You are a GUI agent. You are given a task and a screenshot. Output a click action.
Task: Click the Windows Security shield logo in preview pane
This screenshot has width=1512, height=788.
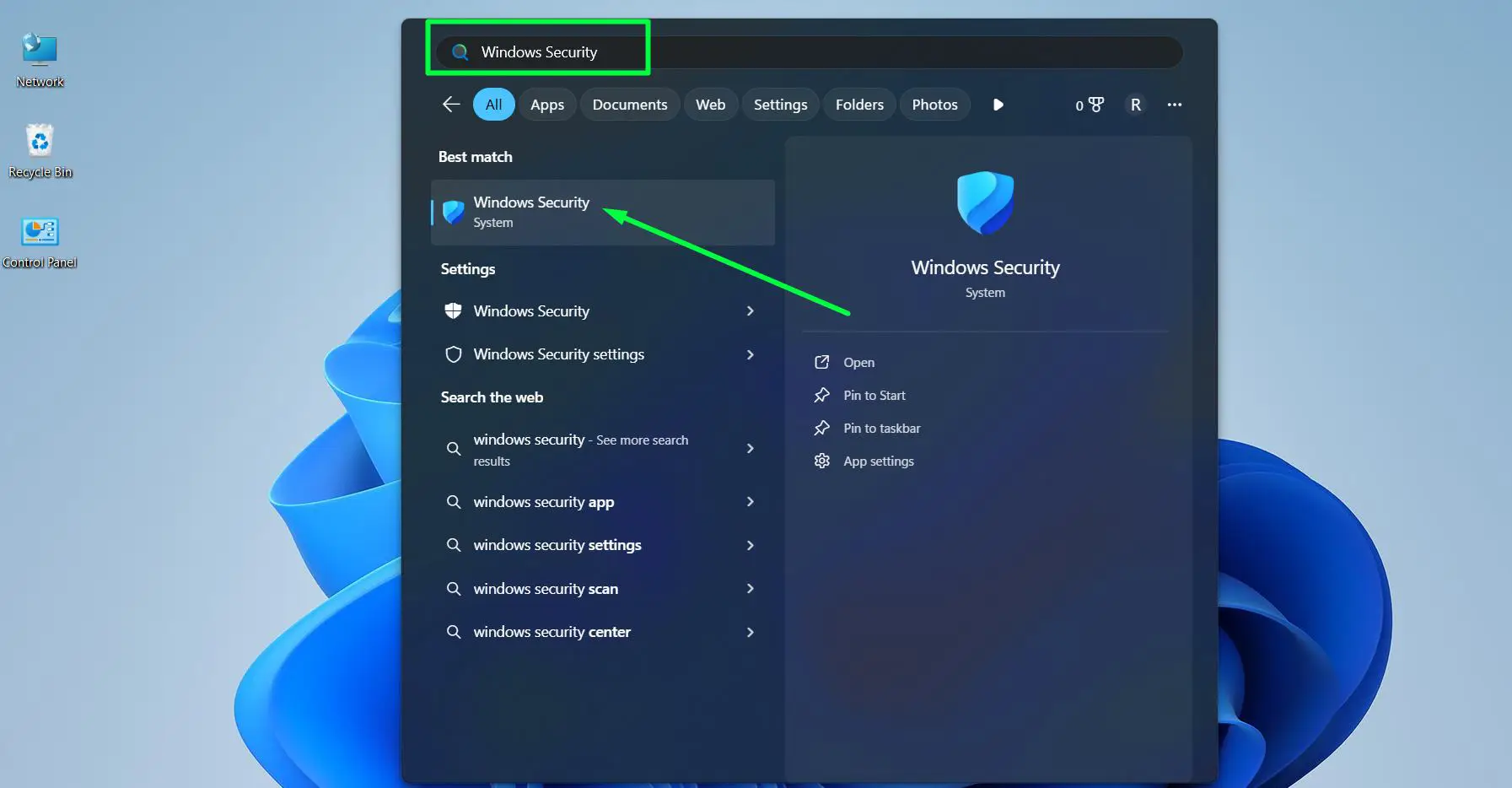pyautogui.click(x=985, y=202)
